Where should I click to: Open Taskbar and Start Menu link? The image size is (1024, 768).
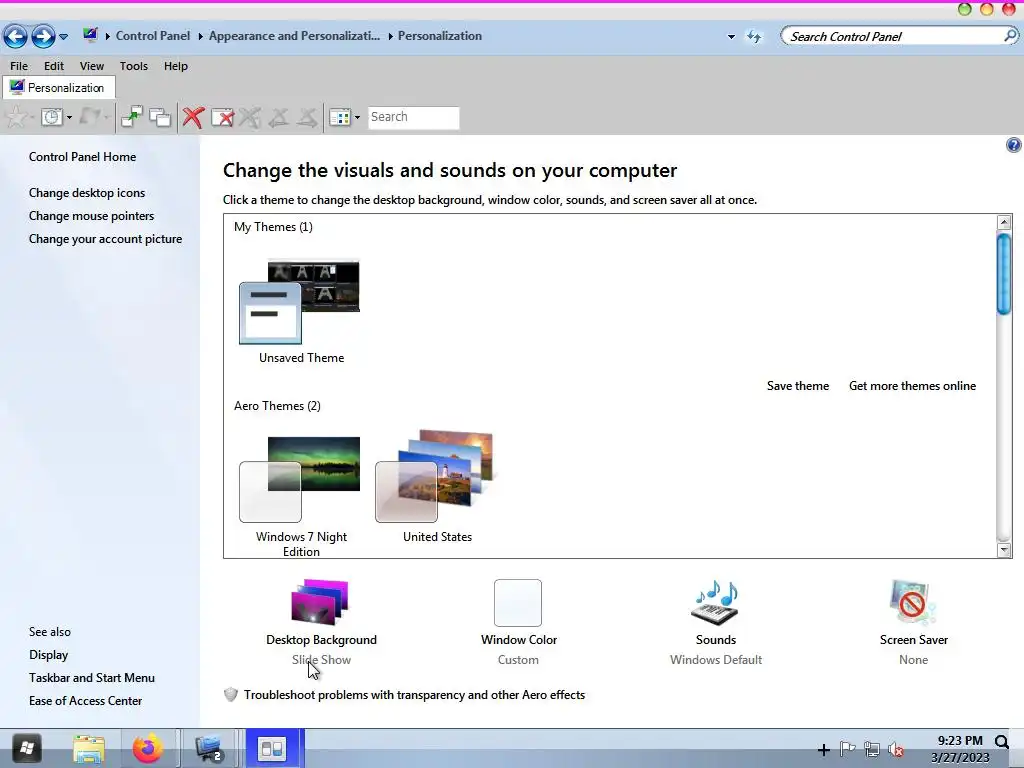(x=91, y=678)
